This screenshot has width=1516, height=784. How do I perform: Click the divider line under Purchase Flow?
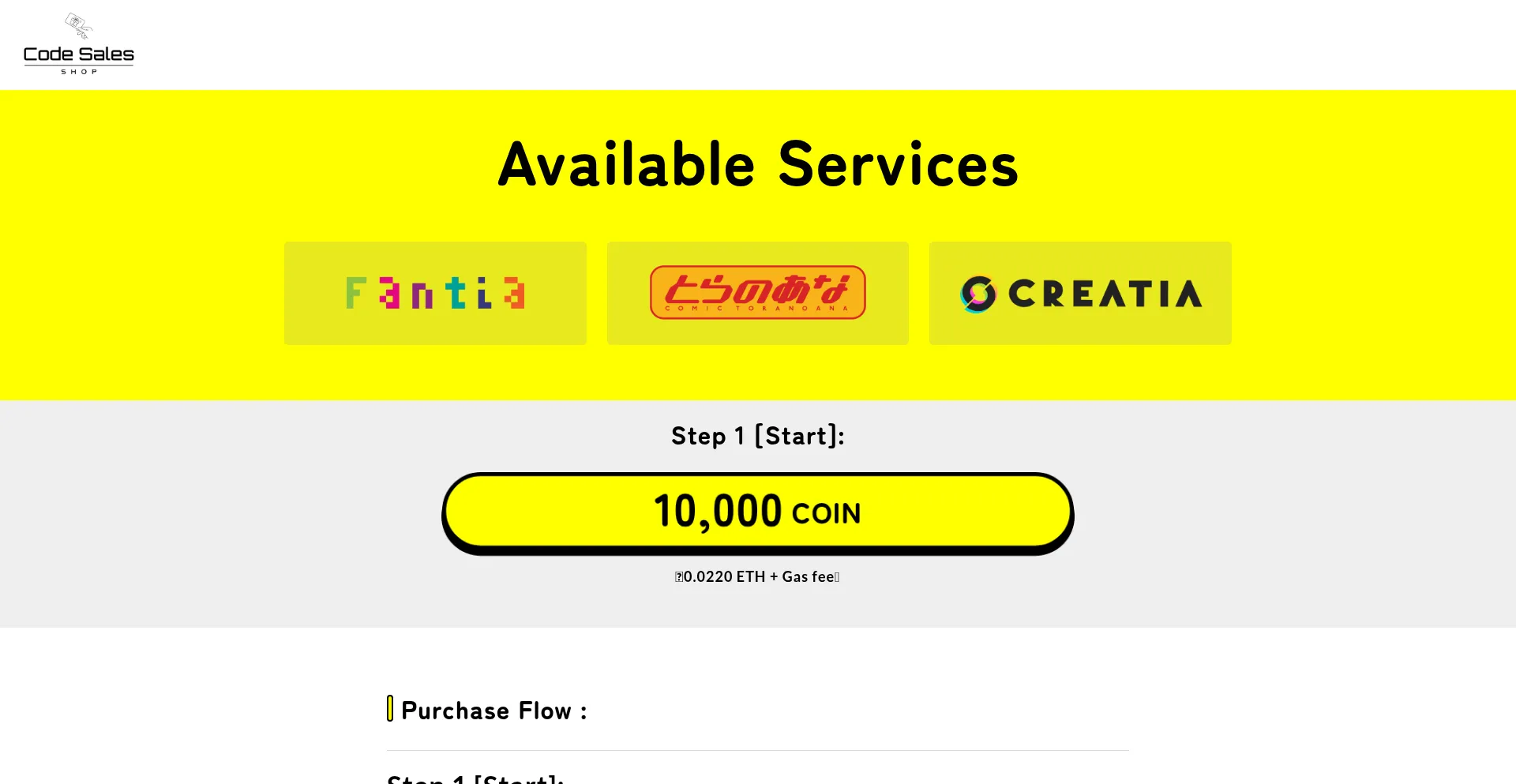pyautogui.click(x=757, y=751)
